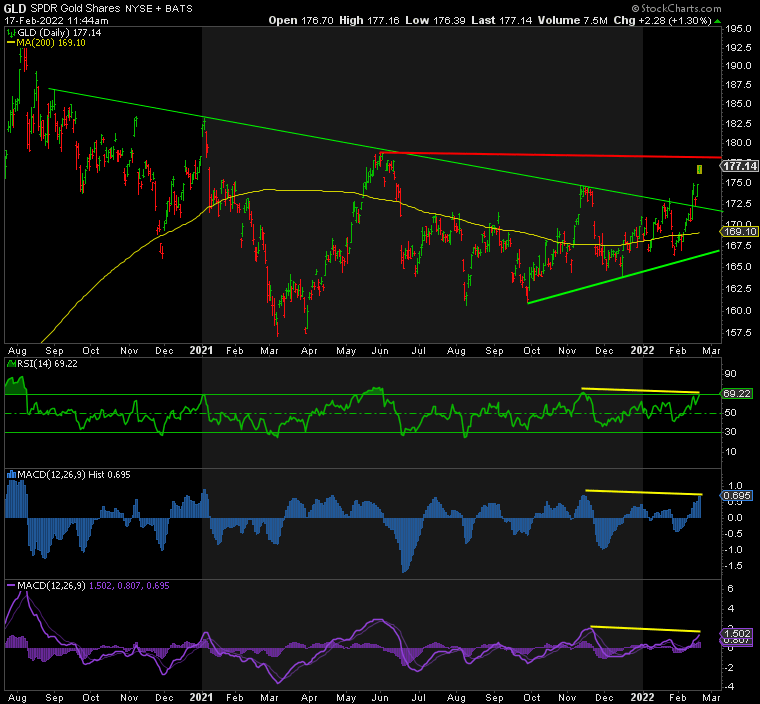760x704 pixels.
Task: Click the 192.5 price axis label
Action: (x=739, y=48)
